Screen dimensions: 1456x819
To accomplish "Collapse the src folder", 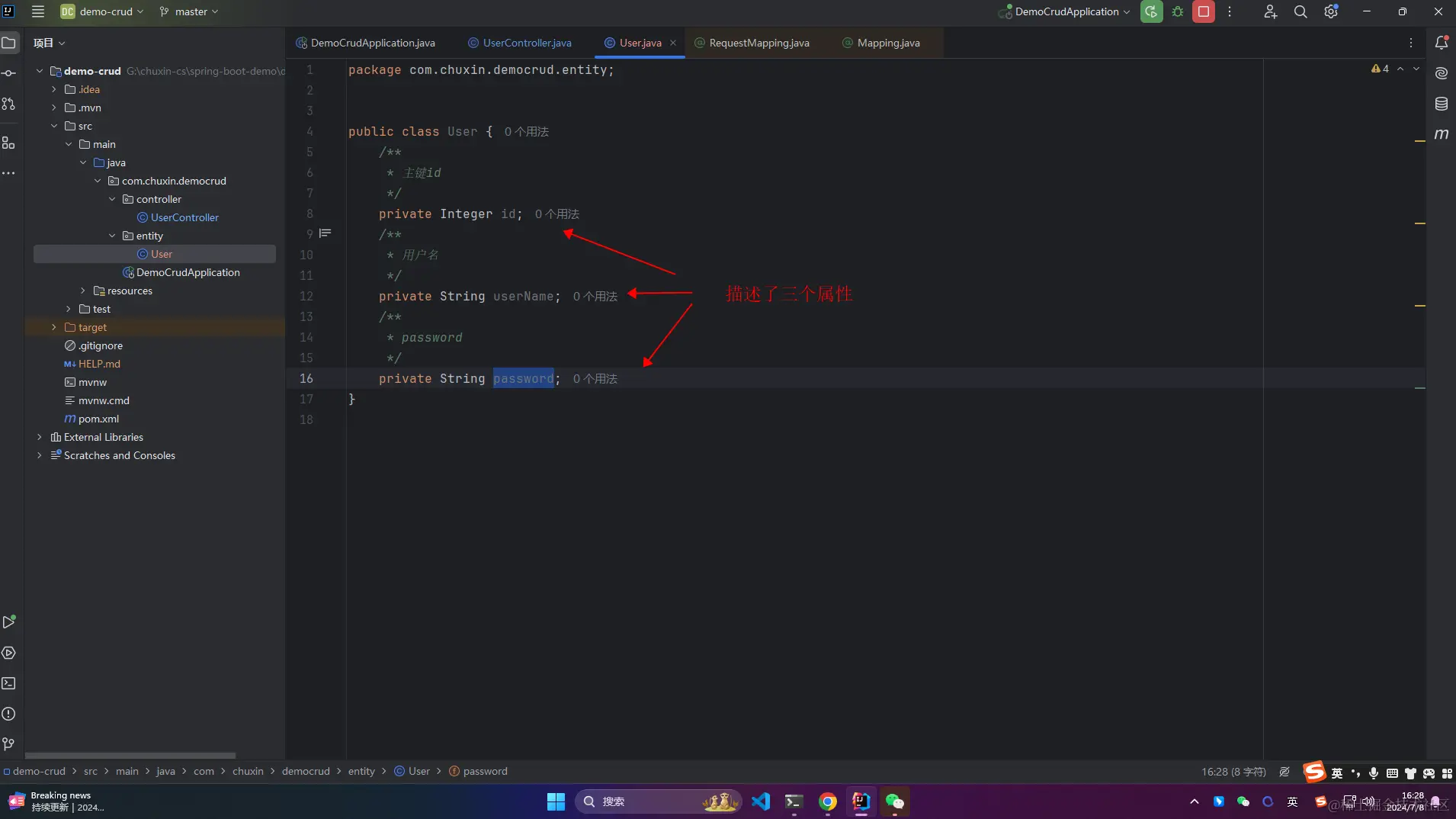I will [x=54, y=126].
